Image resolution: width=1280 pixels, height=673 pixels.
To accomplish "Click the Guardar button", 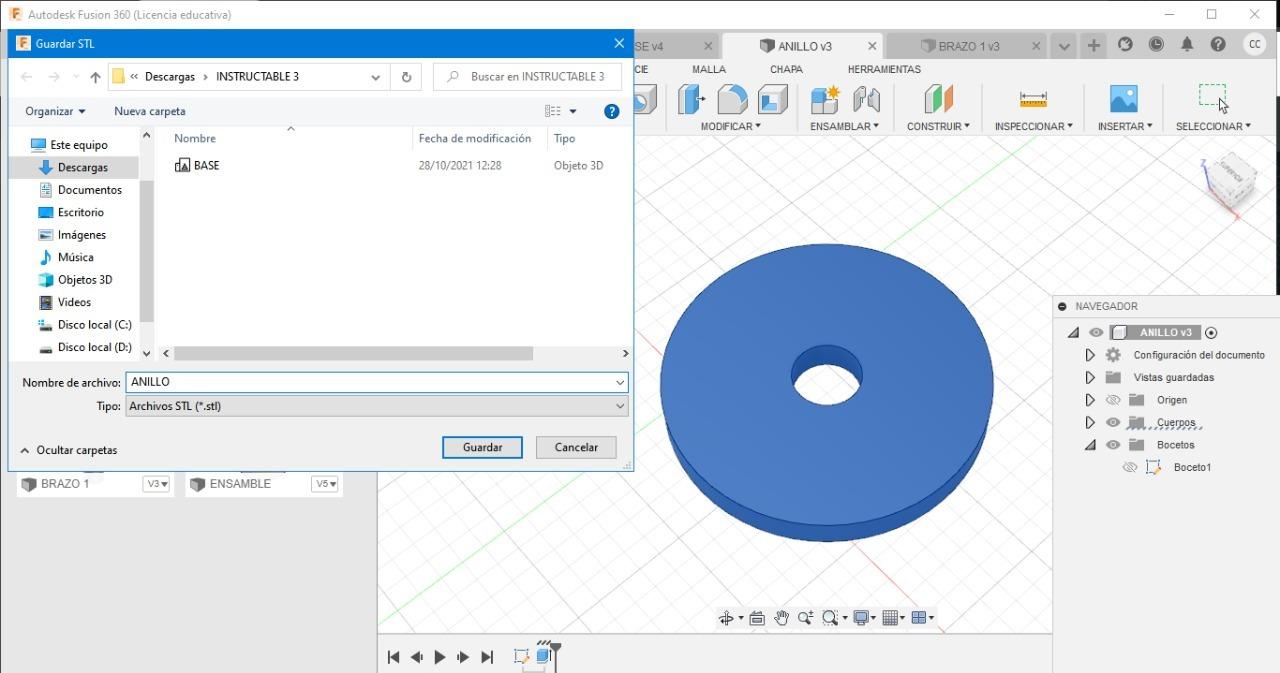I will [x=482, y=447].
